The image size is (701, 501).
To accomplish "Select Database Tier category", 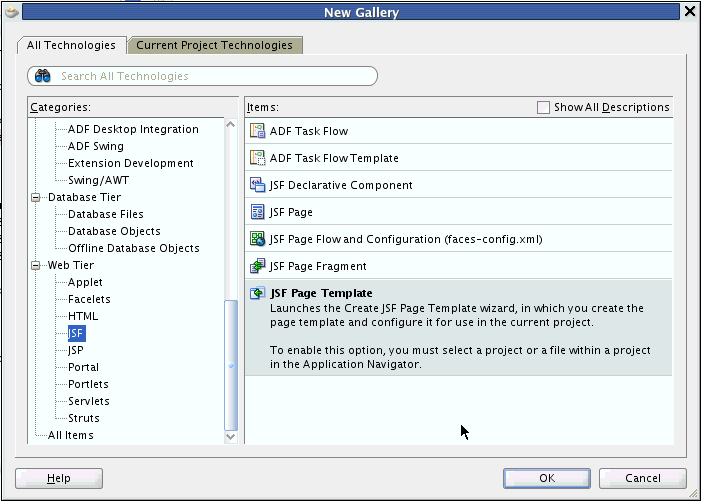I will pyautogui.click(x=84, y=197).
